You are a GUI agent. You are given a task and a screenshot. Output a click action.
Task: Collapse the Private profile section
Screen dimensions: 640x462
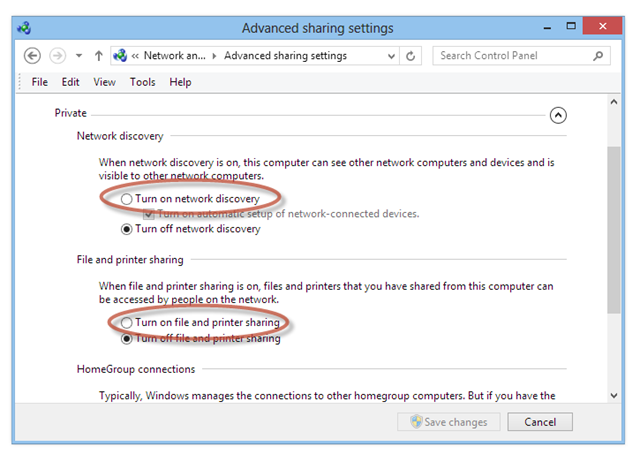point(558,116)
